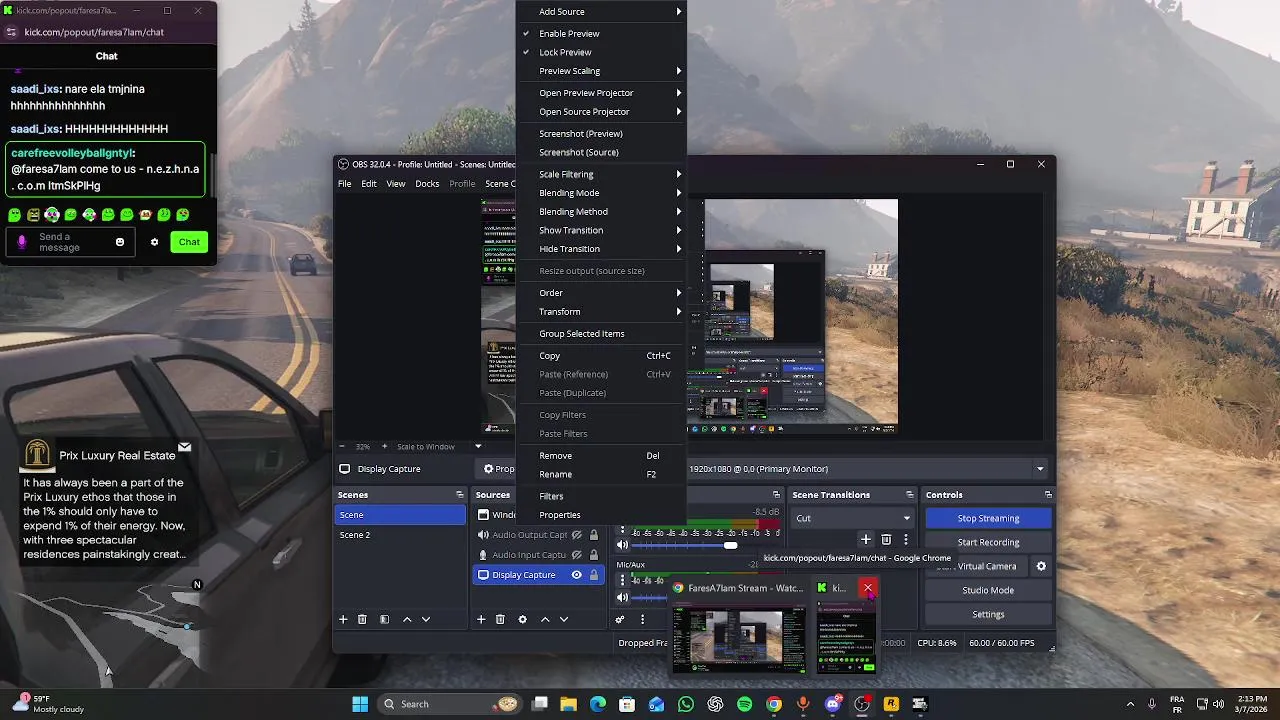
Task: Open Spotify from the taskbar
Action: click(745, 704)
